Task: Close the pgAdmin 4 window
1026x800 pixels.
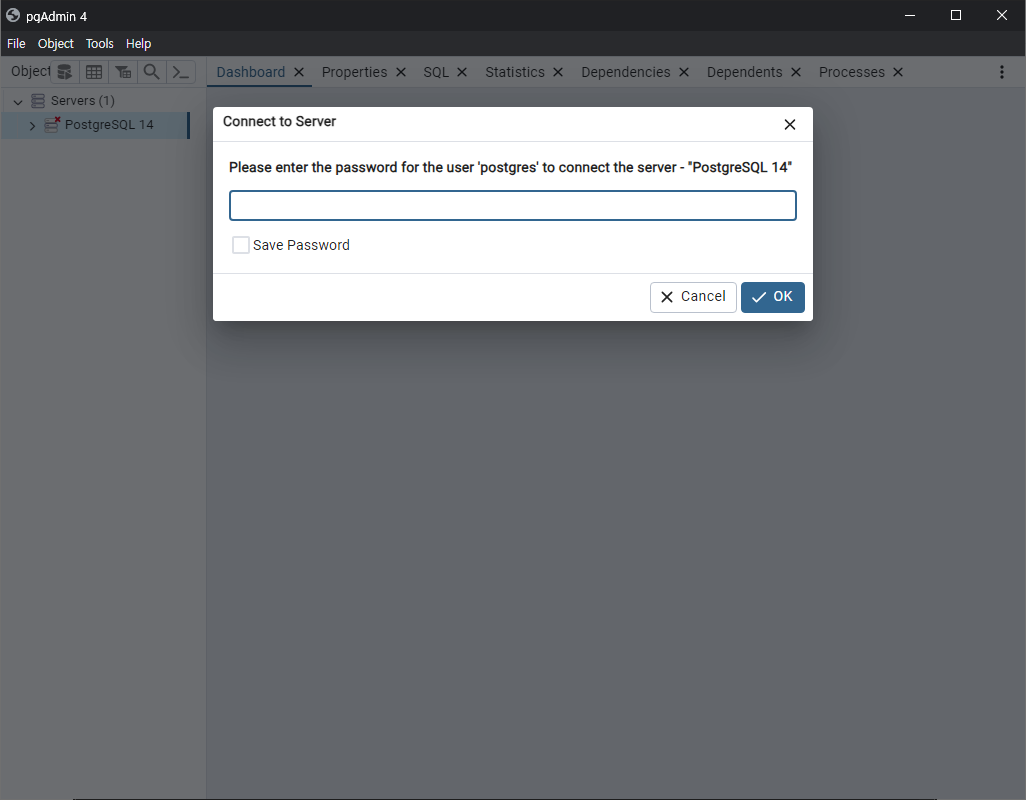Action: (x=1002, y=15)
